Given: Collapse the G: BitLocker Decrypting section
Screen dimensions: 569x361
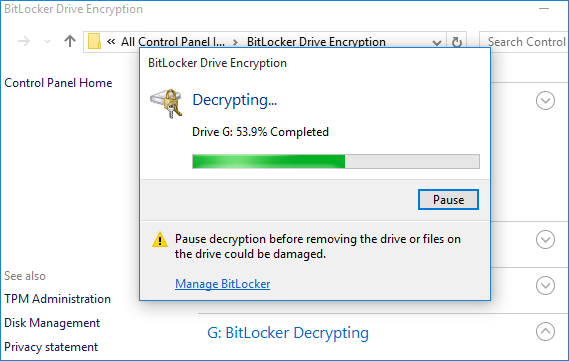Looking at the screenshot, I should [x=545, y=332].
